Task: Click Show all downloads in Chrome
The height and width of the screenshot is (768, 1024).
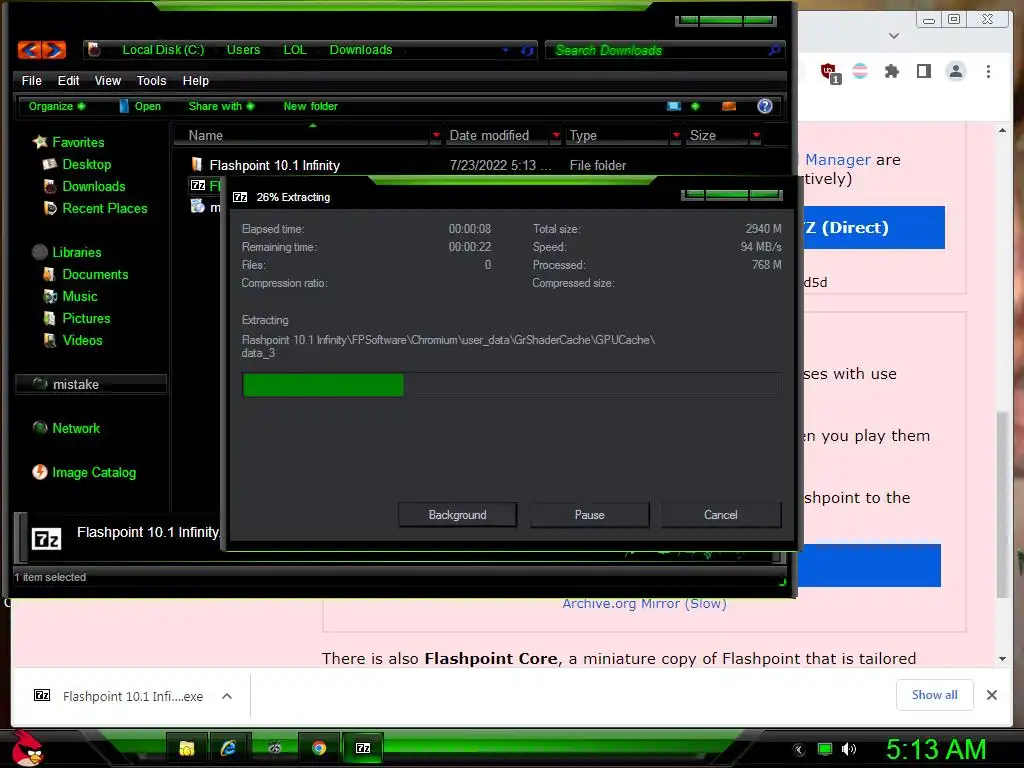Action: click(935, 695)
